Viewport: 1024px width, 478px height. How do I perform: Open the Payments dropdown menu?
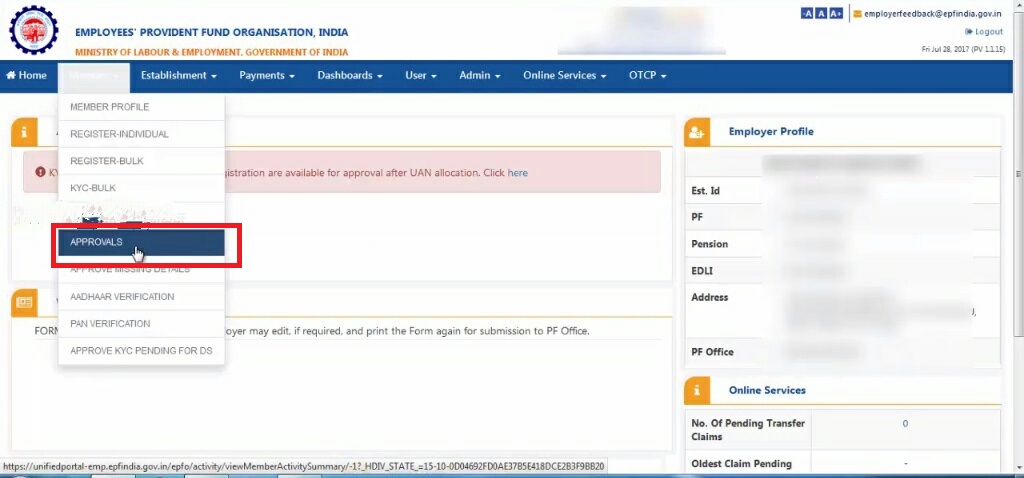click(x=266, y=76)
